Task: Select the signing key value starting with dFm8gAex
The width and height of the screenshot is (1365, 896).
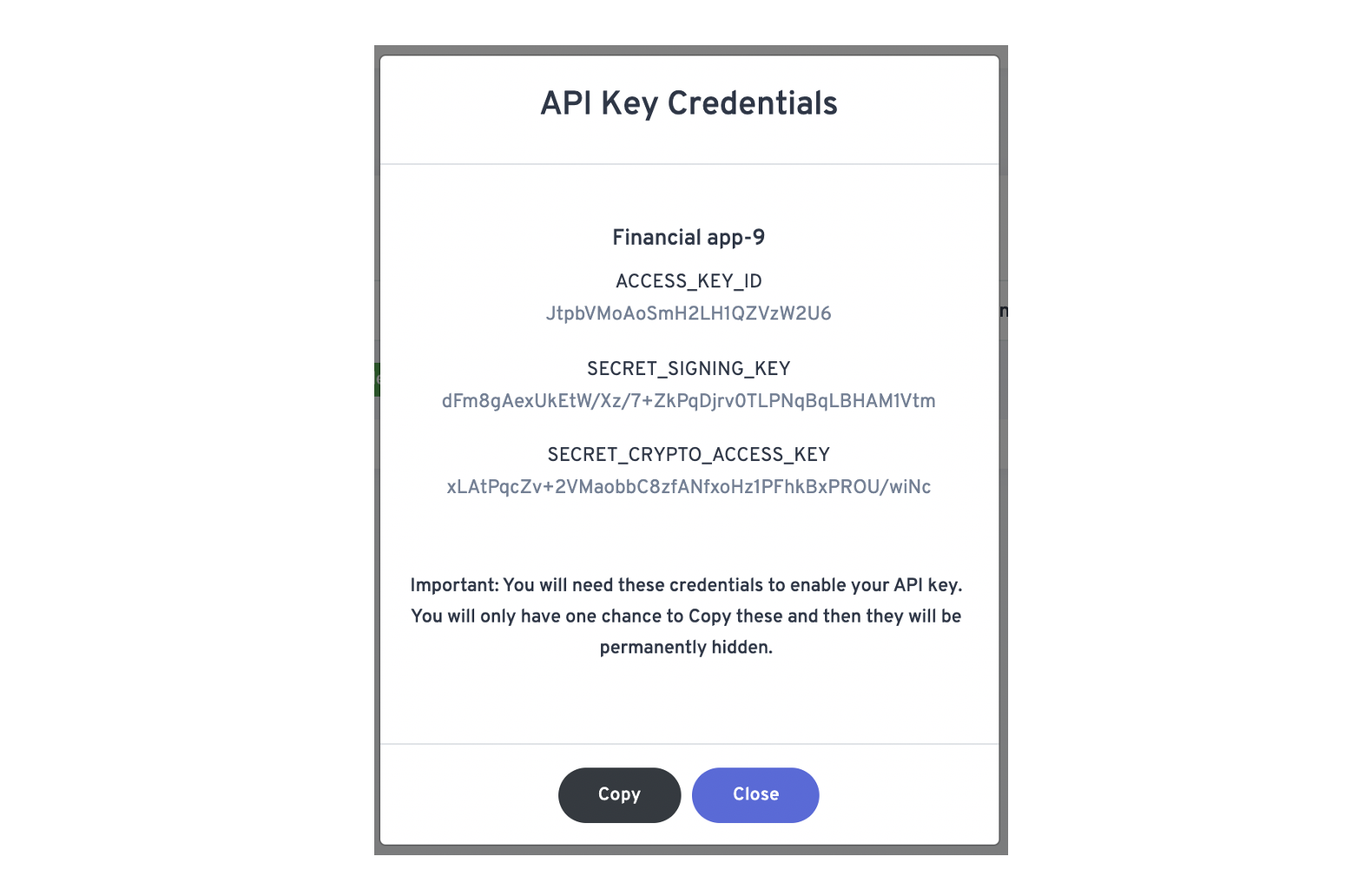Action: (689, 401)
